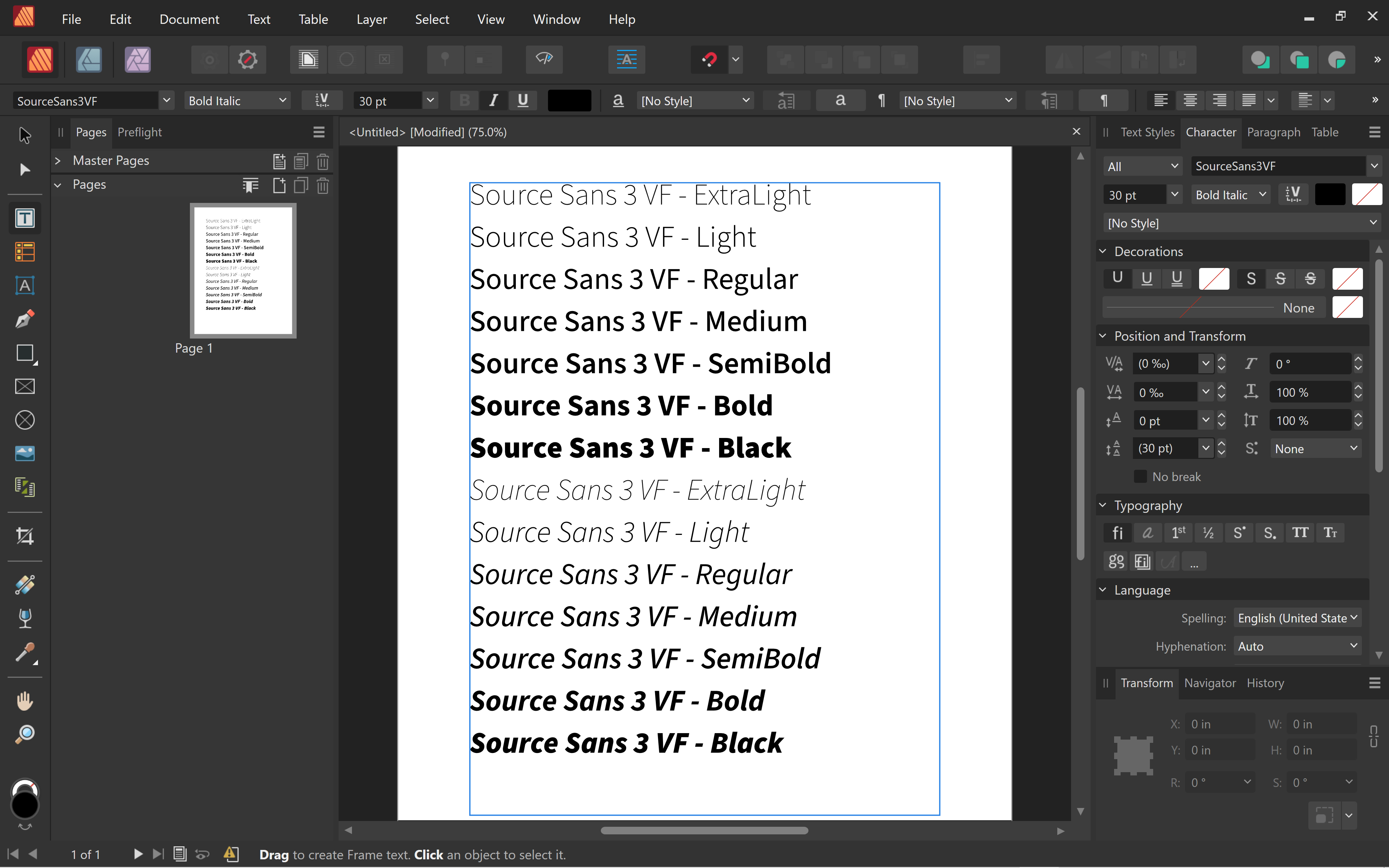Select the Table tool
Viewport: 1389px width, 868px height.
[25, 251]
